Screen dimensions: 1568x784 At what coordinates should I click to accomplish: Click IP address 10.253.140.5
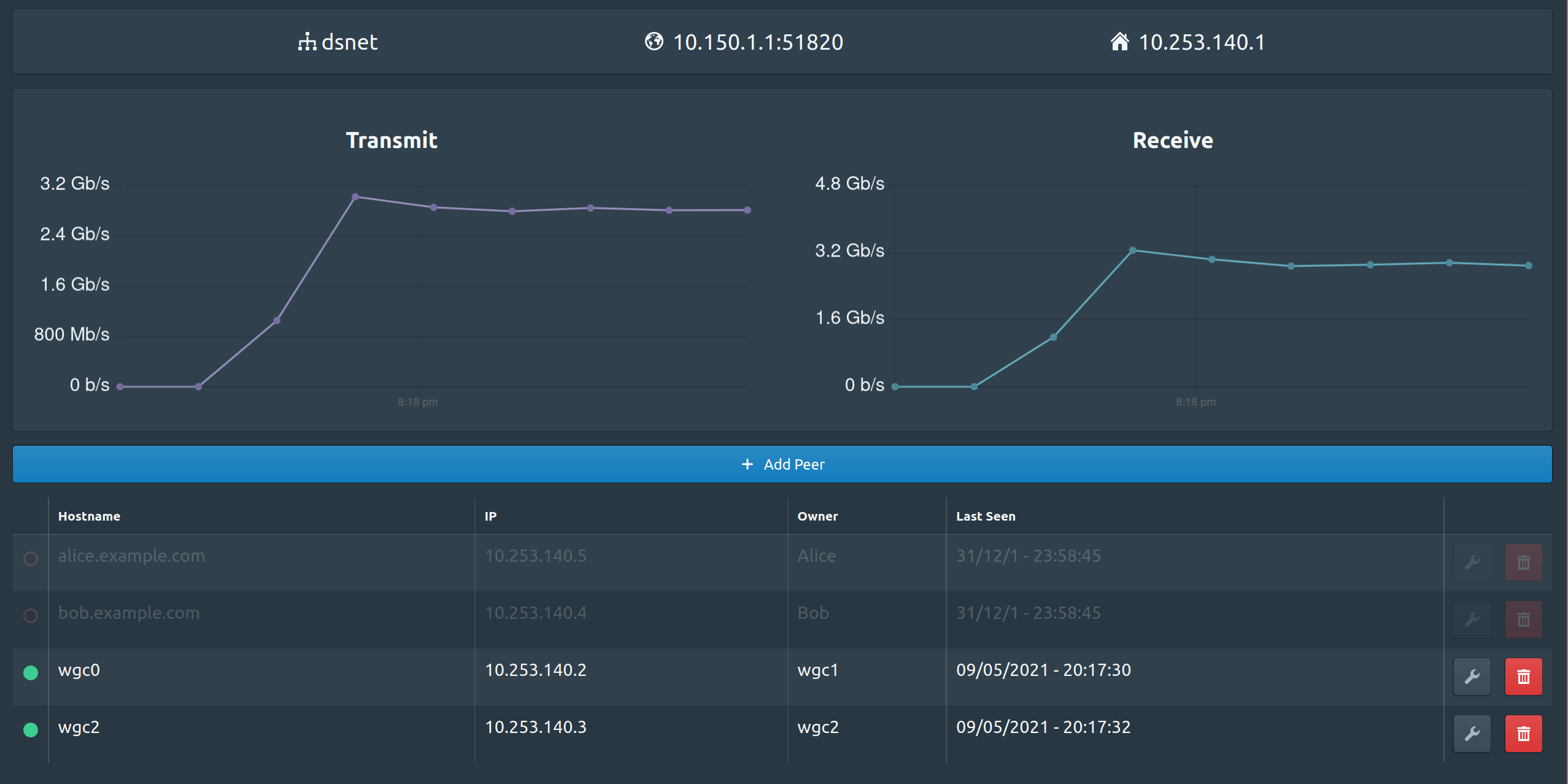coord(536,556)
